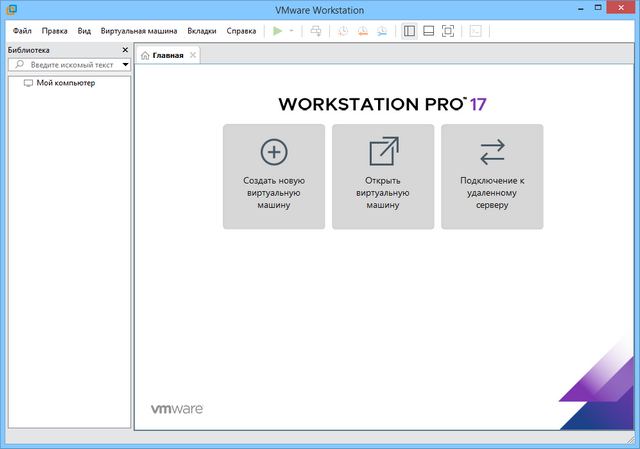This screenshot has height=449, width=640.
Task: Create a new virtual machine
Action: click(x=273, y=176)
